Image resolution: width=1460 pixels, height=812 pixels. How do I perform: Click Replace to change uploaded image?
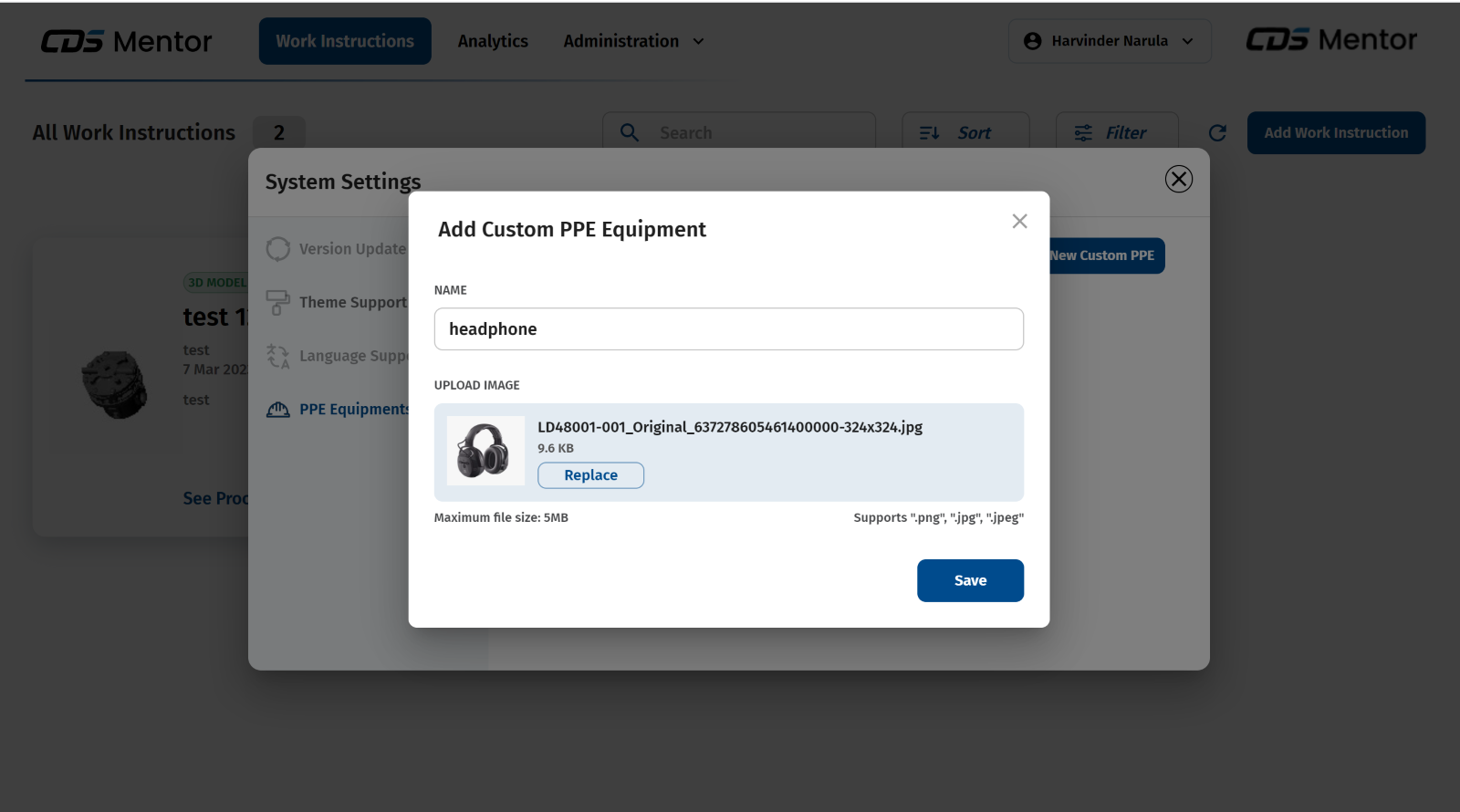point(590,475)
